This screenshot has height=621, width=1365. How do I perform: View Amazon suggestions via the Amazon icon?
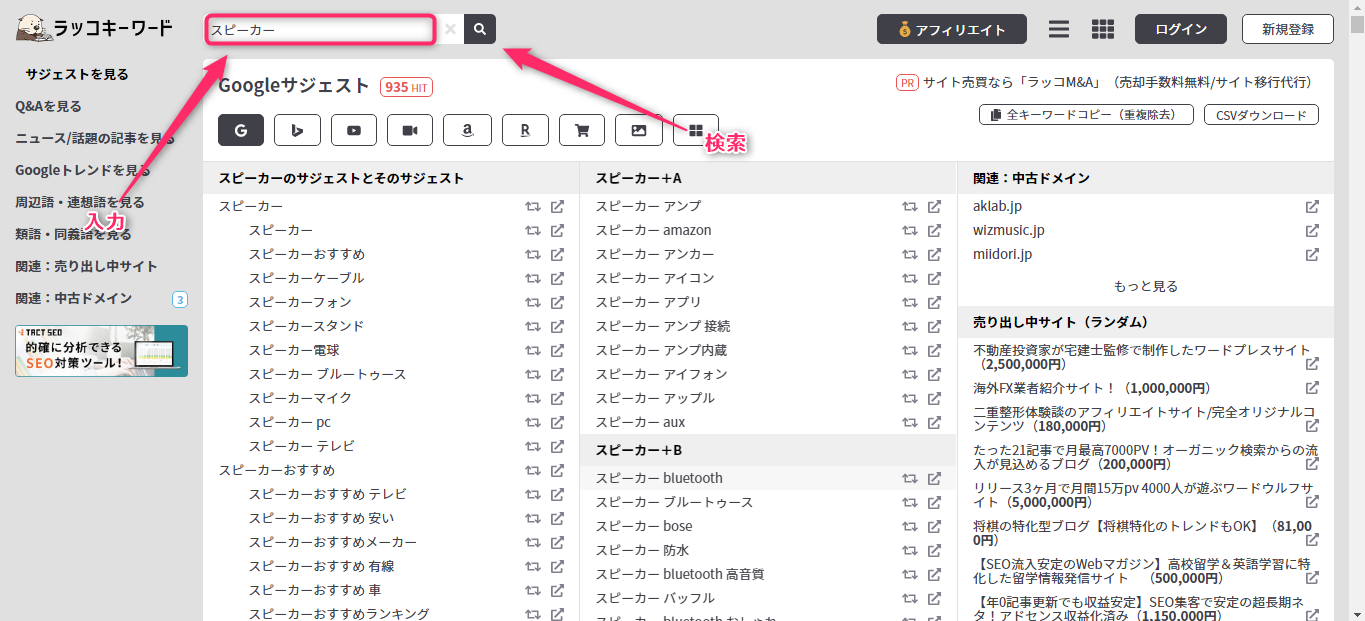[467, 129]
